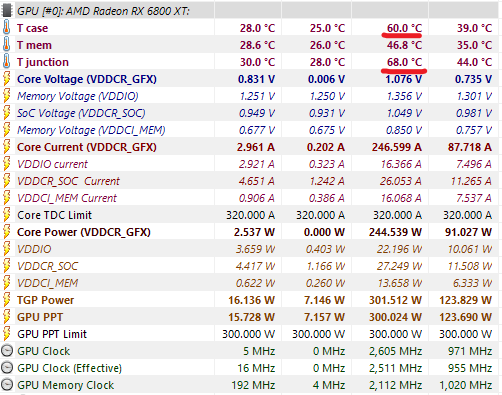The height and width of the screenshot is (395, 502).
Task: Select the Core Current (VDDCR_GFX) label
Action: [x=87, y=147]
